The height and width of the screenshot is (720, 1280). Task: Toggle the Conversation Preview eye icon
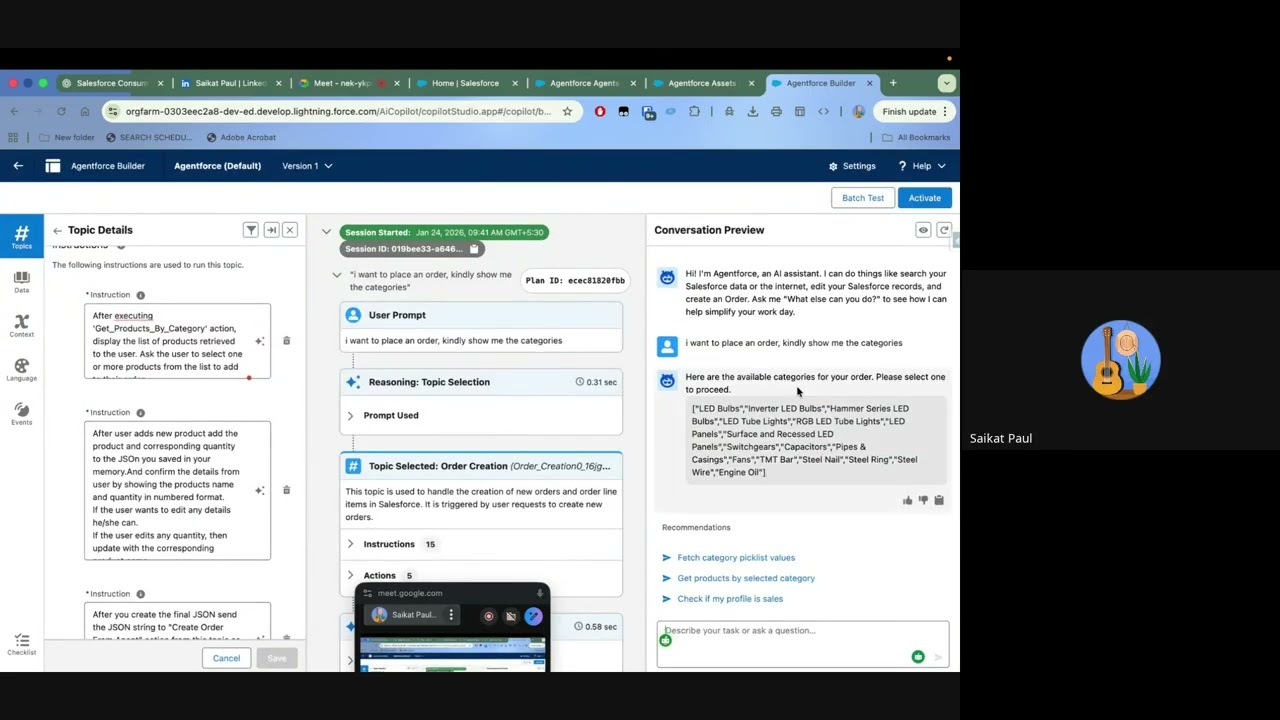923,230
